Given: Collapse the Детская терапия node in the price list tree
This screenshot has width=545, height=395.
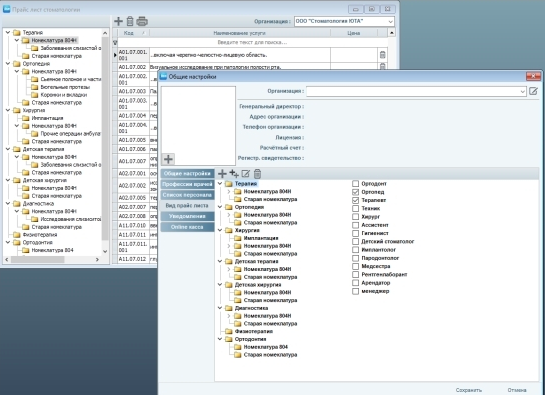Looking at the screenshot, I should (8, 149).
